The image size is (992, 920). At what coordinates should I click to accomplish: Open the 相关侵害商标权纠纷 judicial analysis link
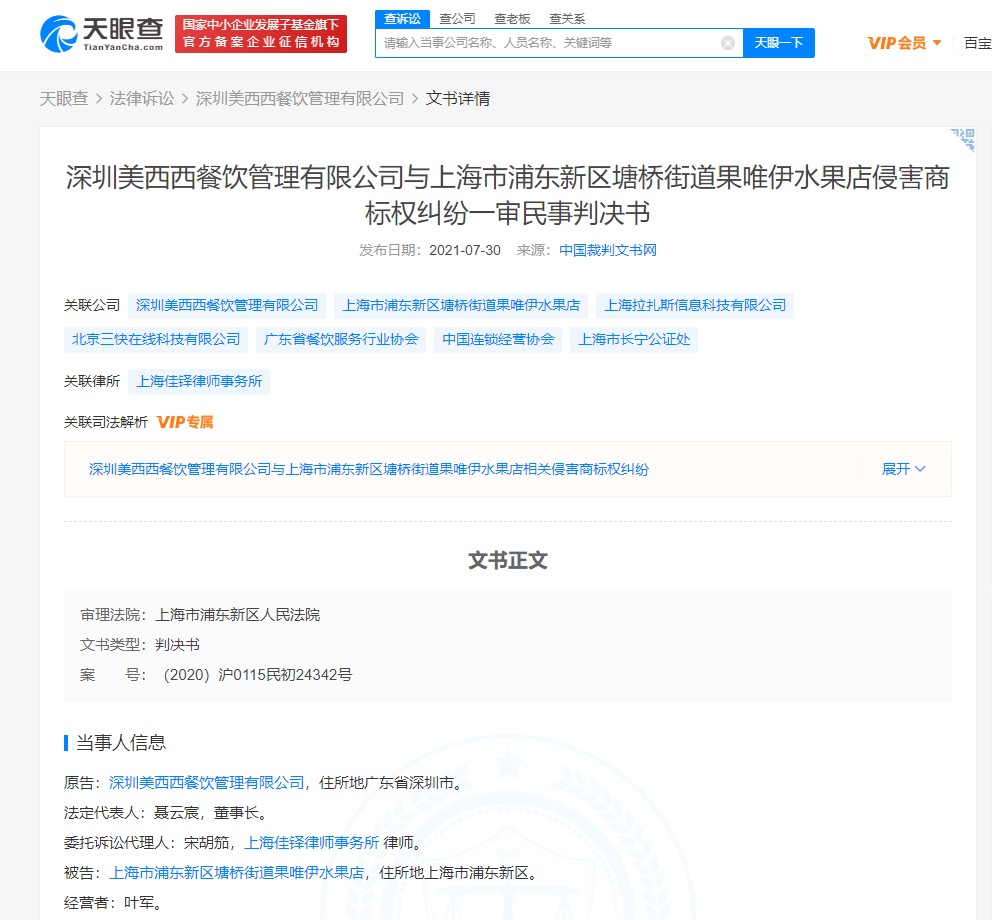369,469
